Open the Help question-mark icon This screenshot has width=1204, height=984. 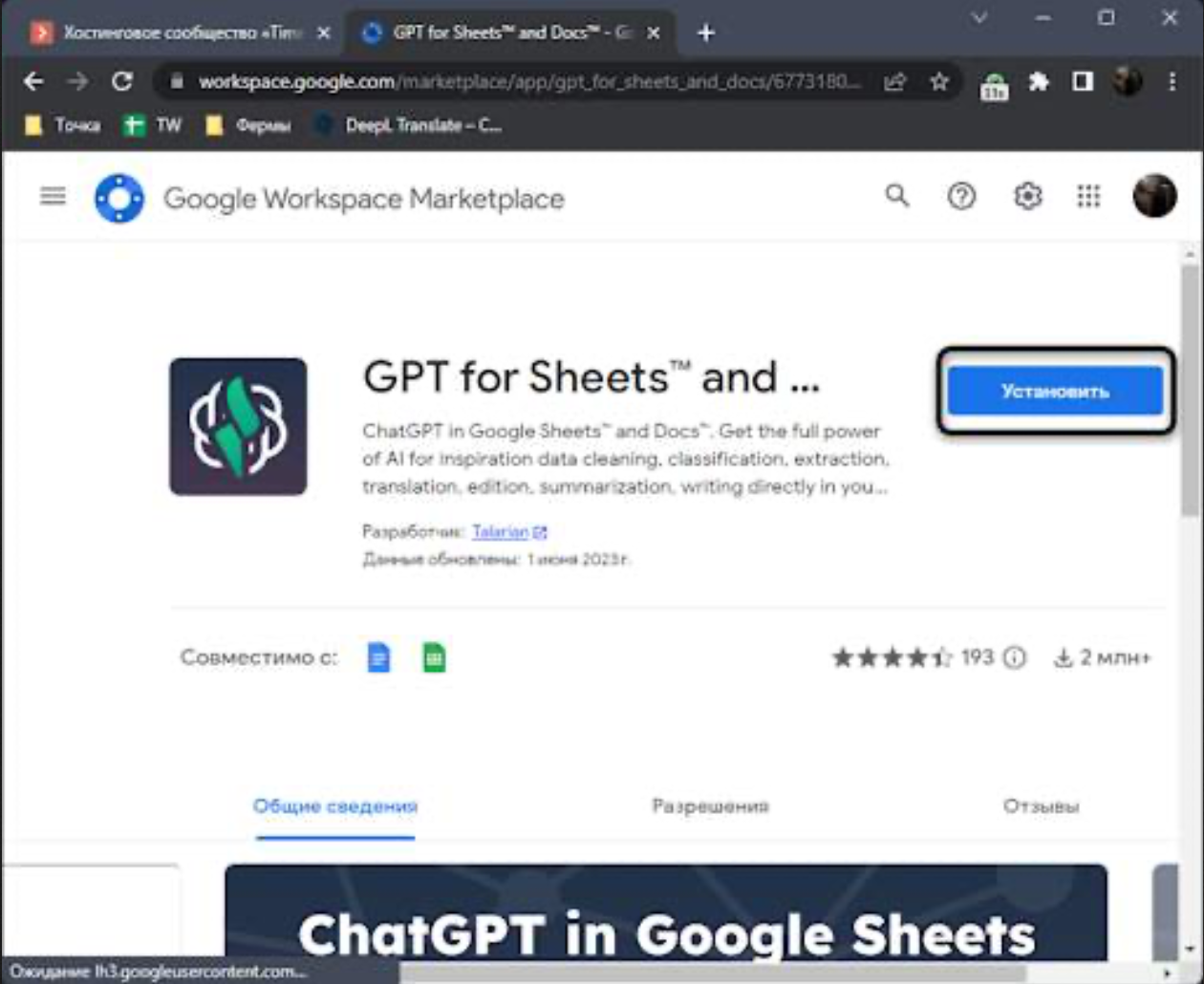[961, 197]
